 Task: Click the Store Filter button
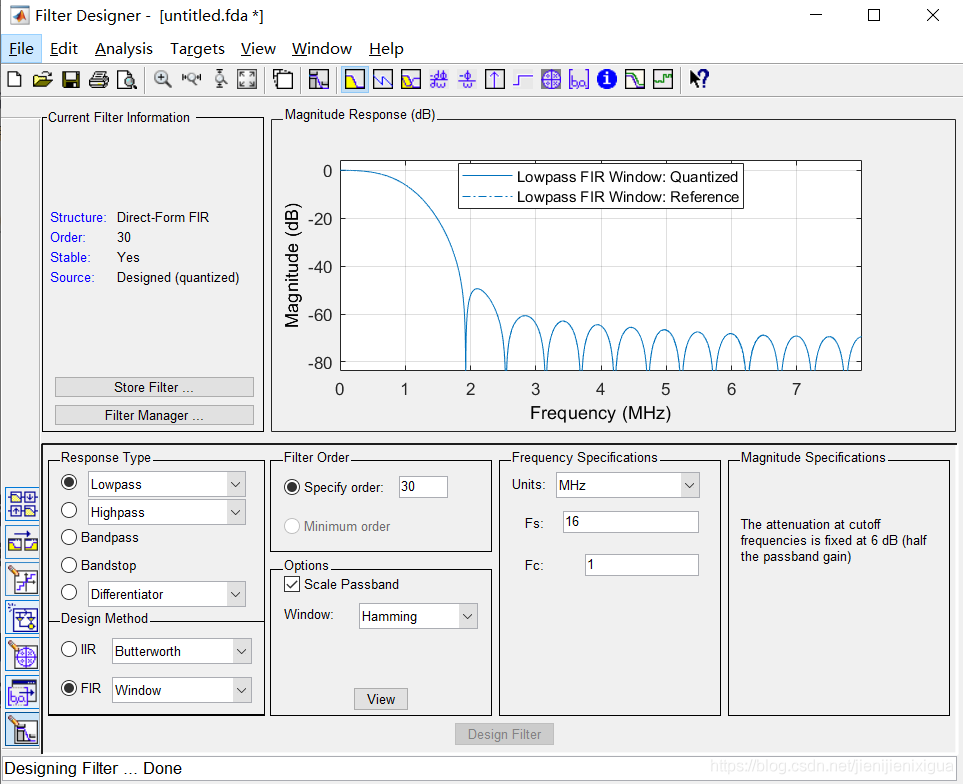point(154,387)
